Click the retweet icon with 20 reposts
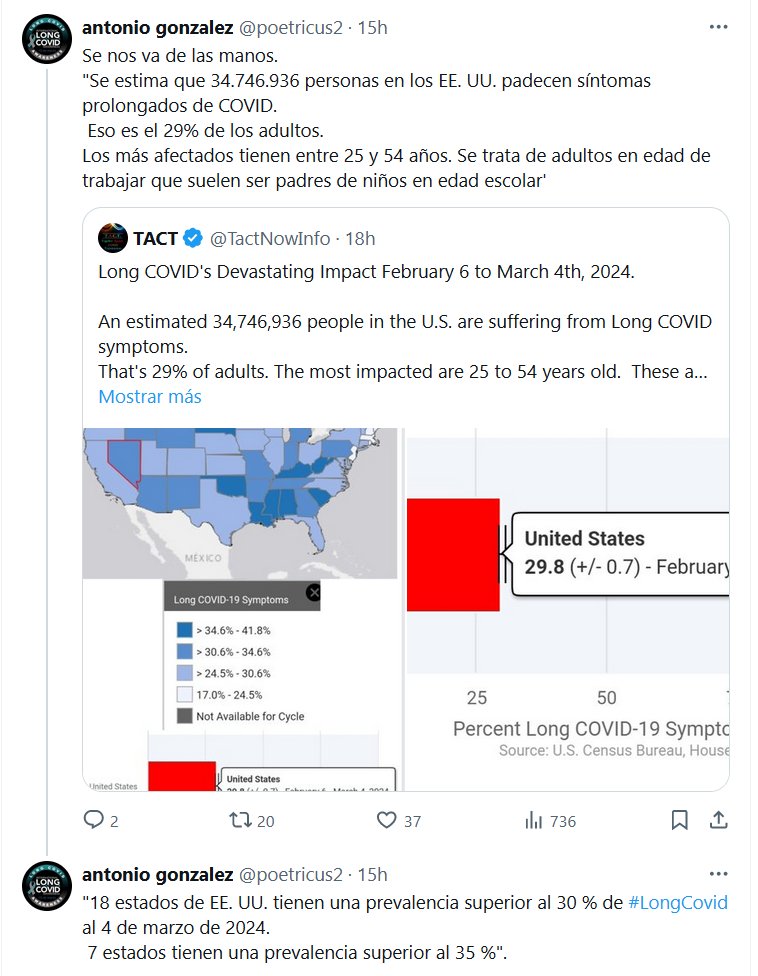 click(241, 820)
